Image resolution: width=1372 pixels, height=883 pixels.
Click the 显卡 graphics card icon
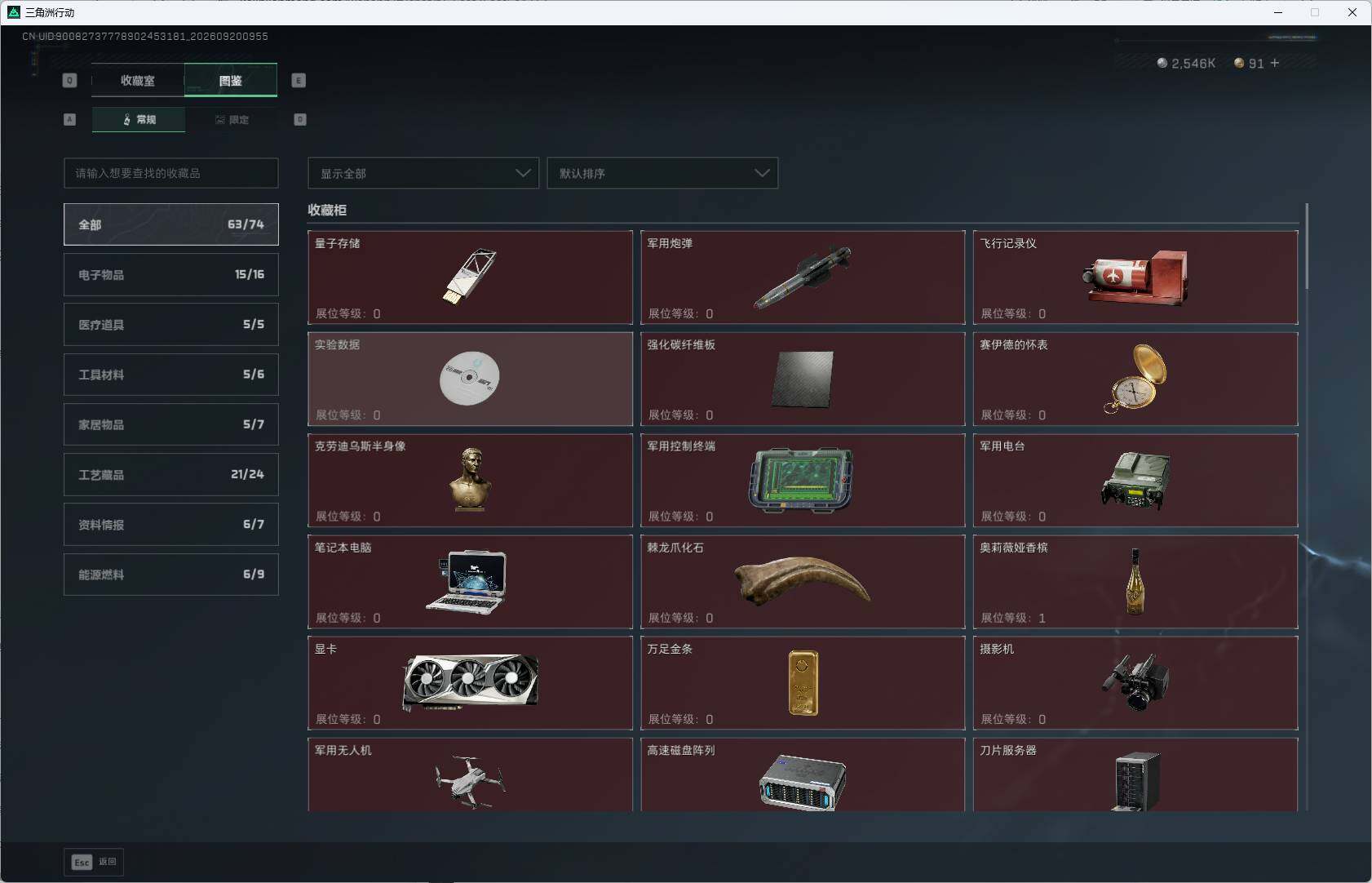[470, 682]
